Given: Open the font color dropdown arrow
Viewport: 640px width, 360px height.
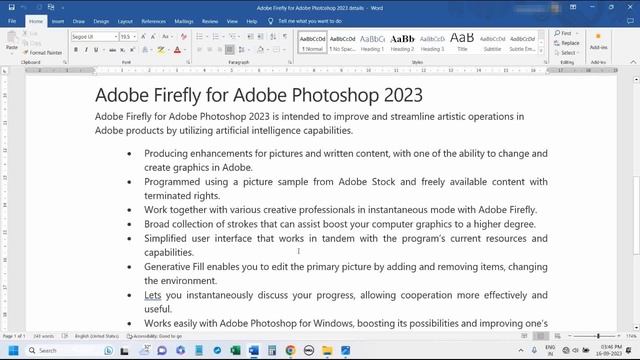Looking at the screenshot, I should [x=185, y=50].
